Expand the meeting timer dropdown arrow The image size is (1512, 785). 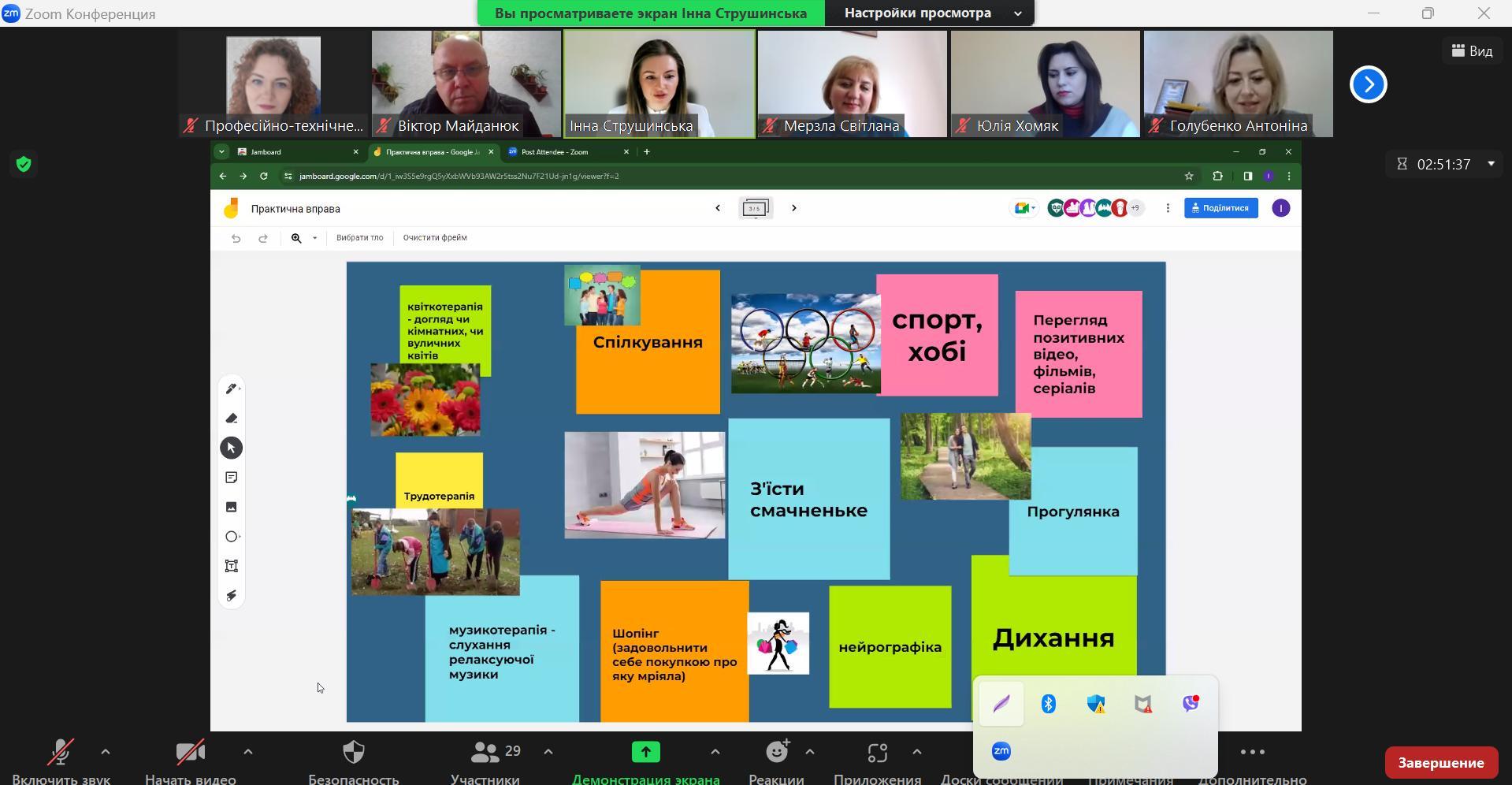pyautogui.click(x=1491, y=164)
